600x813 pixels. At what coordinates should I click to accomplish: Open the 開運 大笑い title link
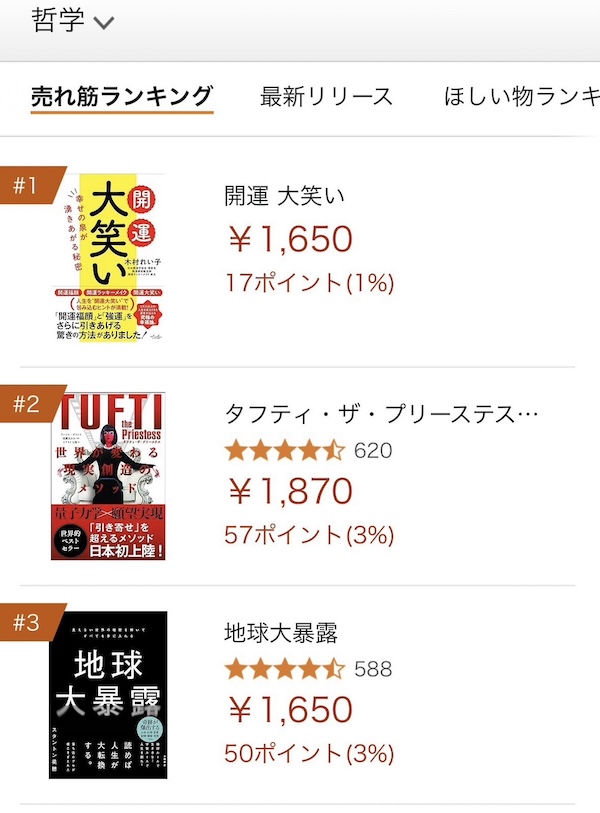(285, 196)
